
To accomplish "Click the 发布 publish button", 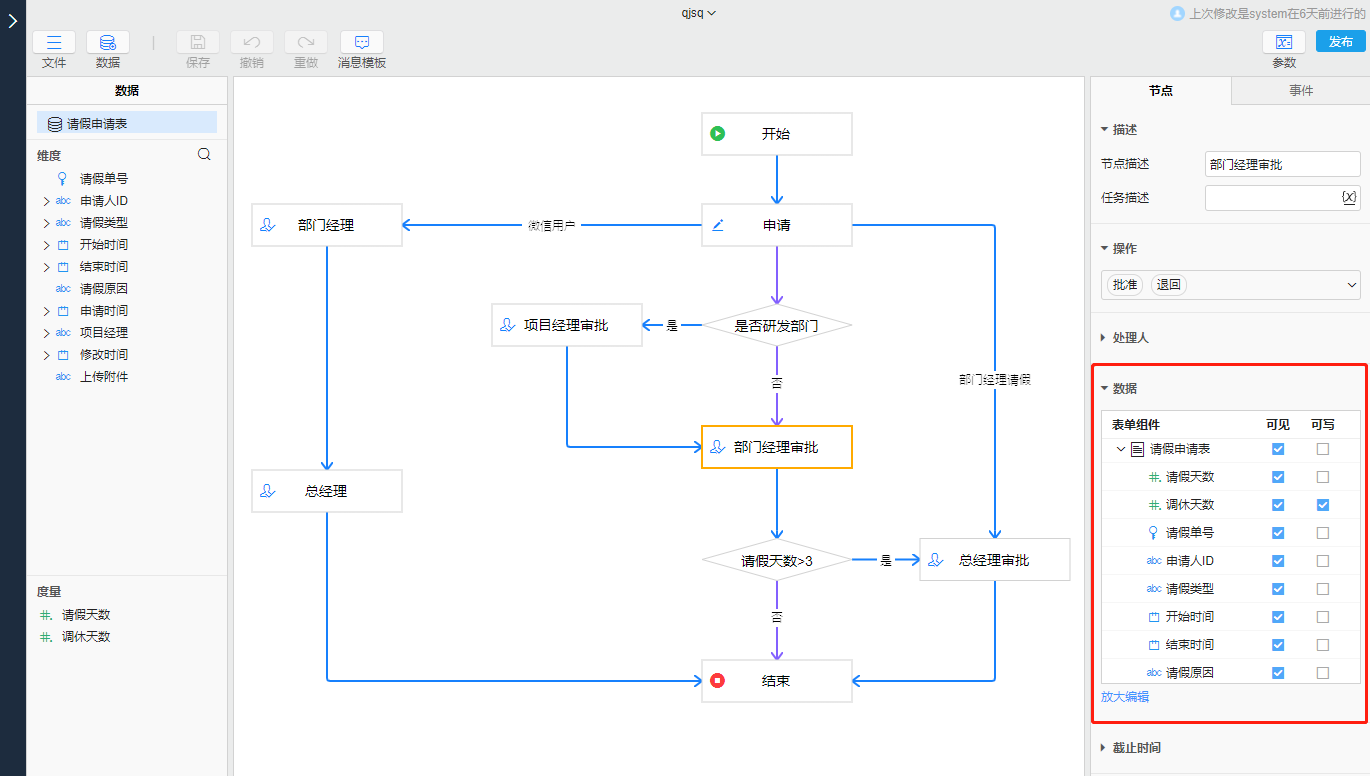I will point(1340,42).
